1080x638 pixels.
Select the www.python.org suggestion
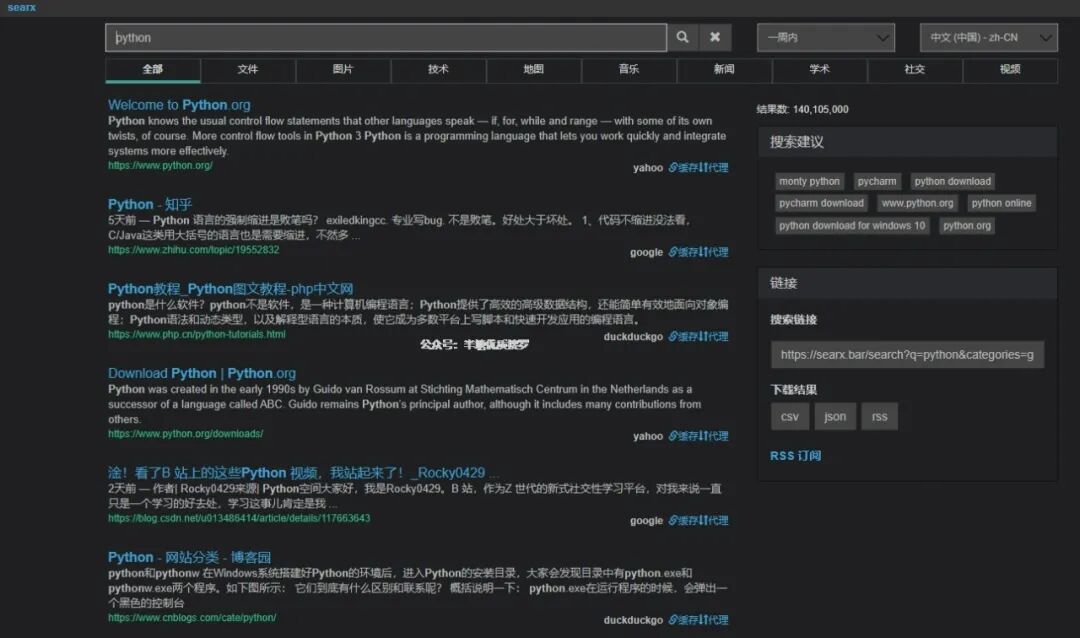pyautogui.click(x=917, y=203)
